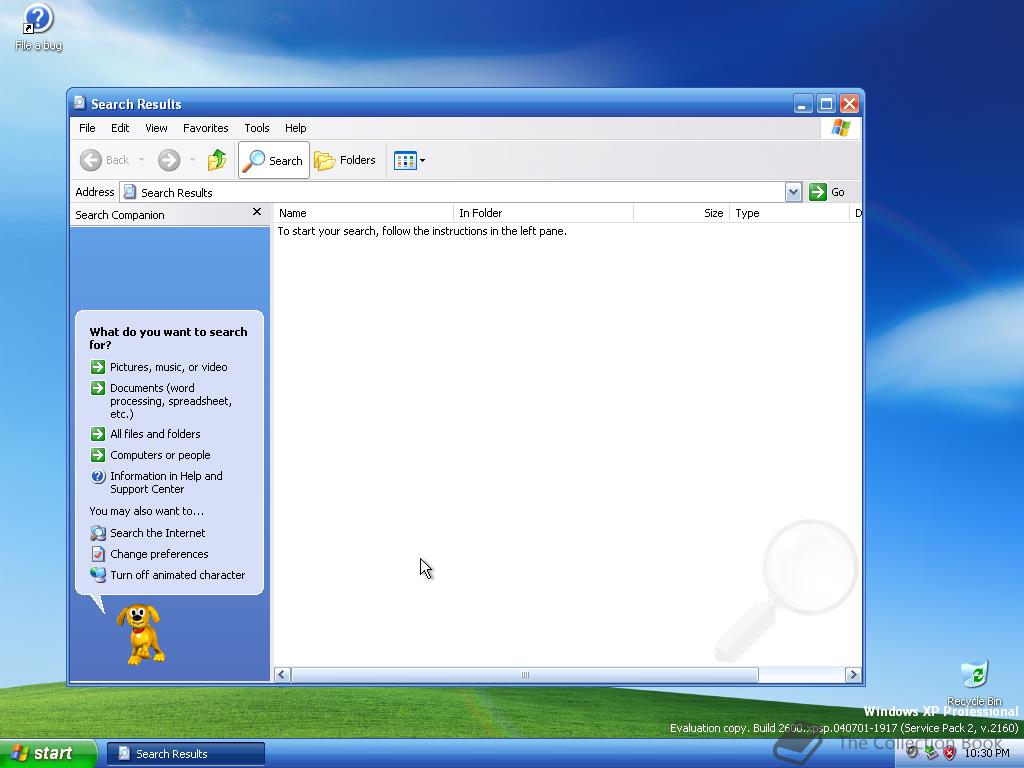Show the Folders pane

(345, 160)
